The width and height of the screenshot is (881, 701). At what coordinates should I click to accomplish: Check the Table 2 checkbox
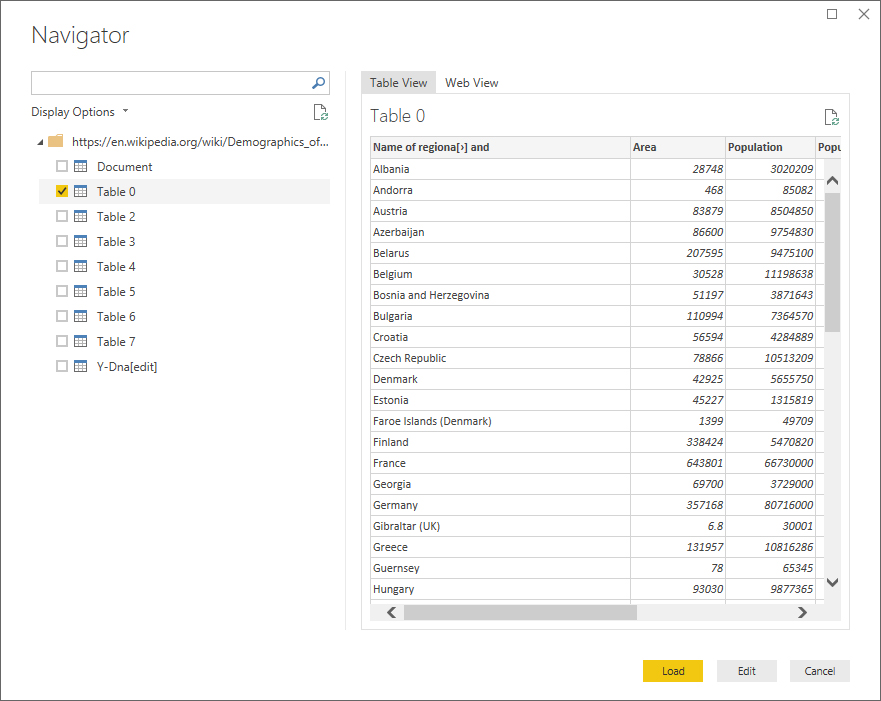[x=62, y=217]
